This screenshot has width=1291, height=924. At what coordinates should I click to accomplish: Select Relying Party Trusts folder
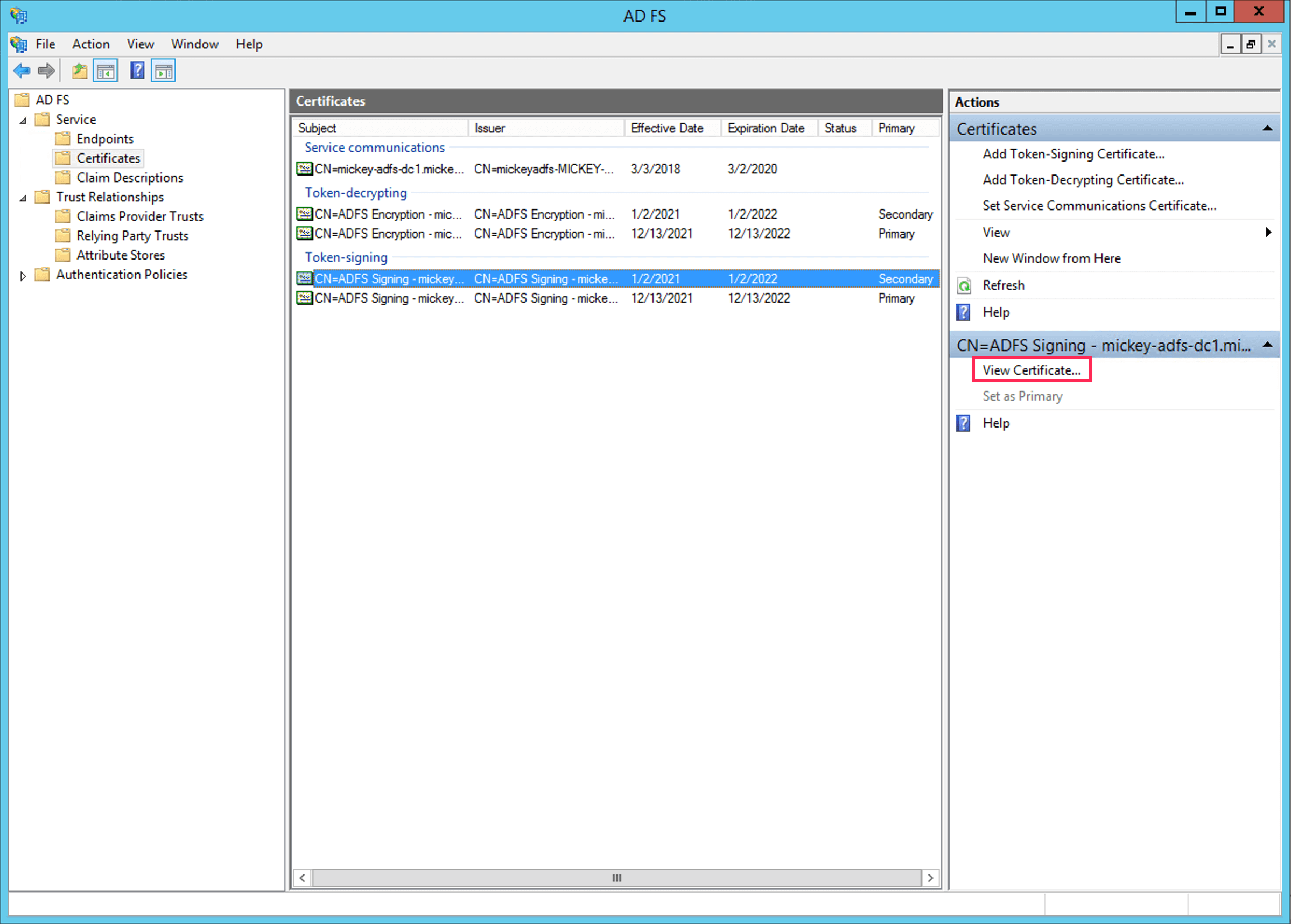pos(132,236)
